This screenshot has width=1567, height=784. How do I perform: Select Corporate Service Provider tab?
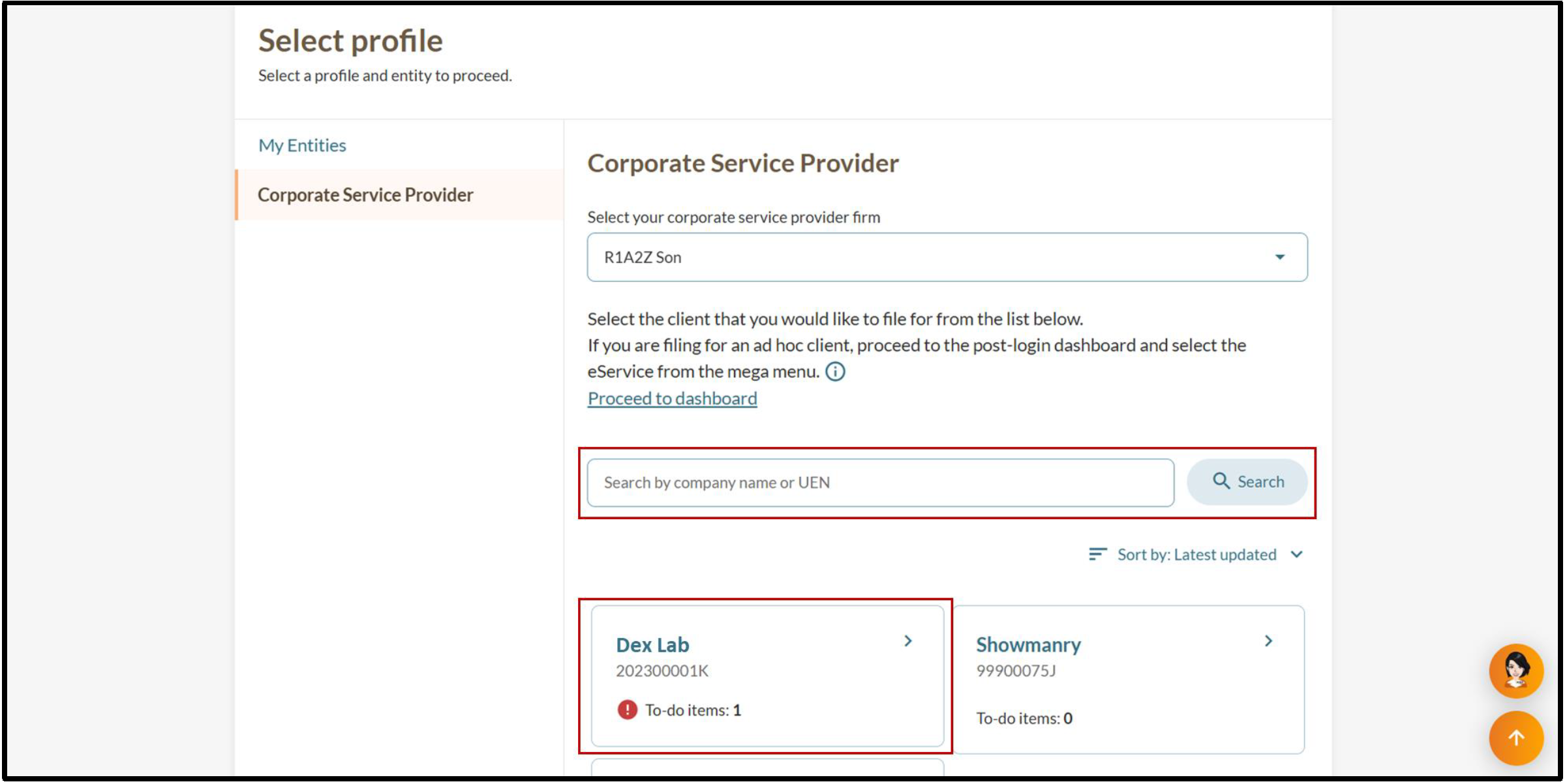(x=365, y=195)
